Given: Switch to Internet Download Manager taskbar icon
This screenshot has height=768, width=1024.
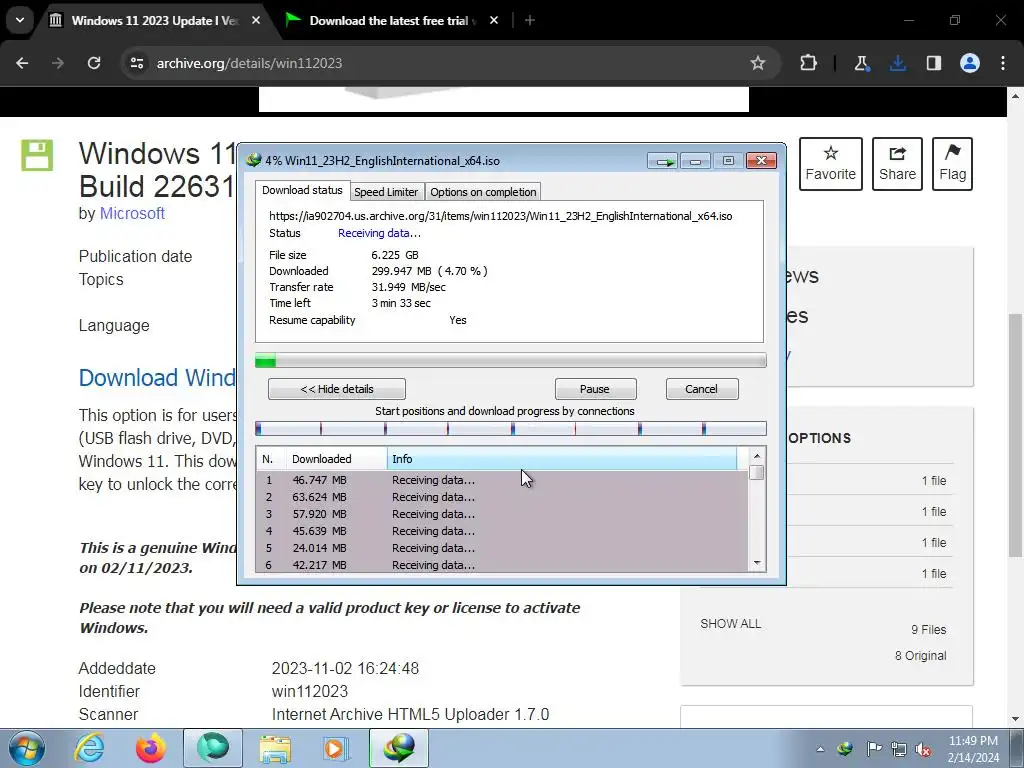Looking at the screenshot, I should click(x=399, y=748).
